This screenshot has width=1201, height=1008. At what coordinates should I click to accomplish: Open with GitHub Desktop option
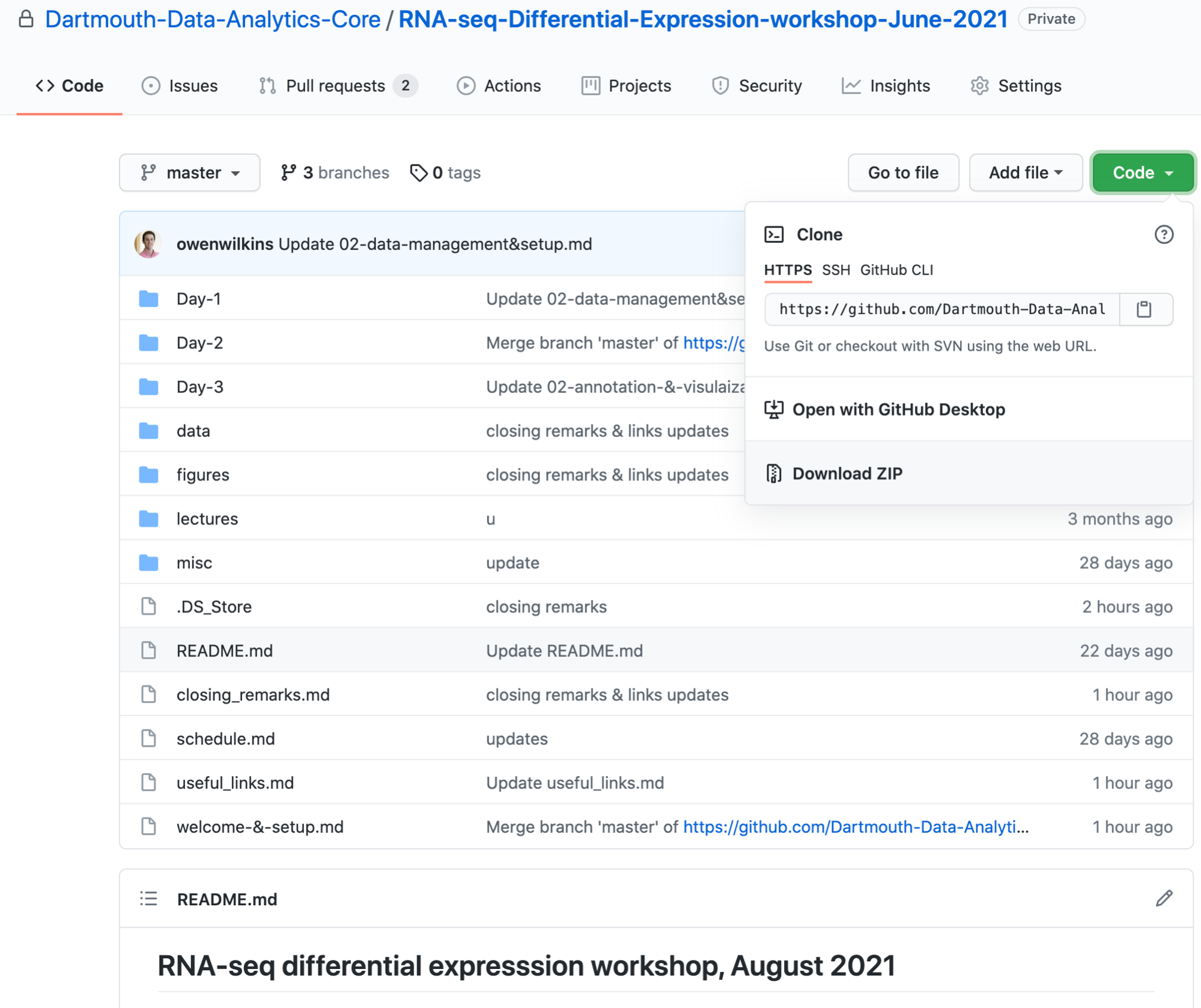coord(898,410)
